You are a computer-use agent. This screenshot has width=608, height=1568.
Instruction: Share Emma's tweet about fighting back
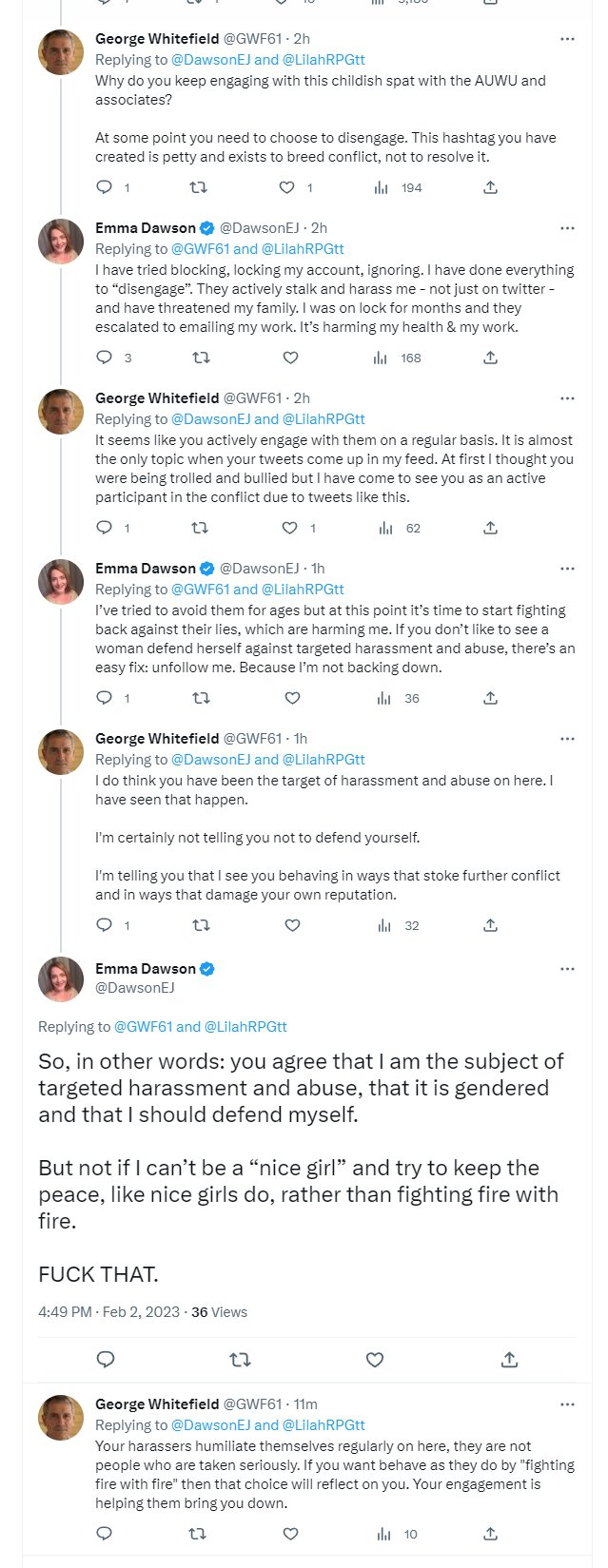[x=490, y=699]
